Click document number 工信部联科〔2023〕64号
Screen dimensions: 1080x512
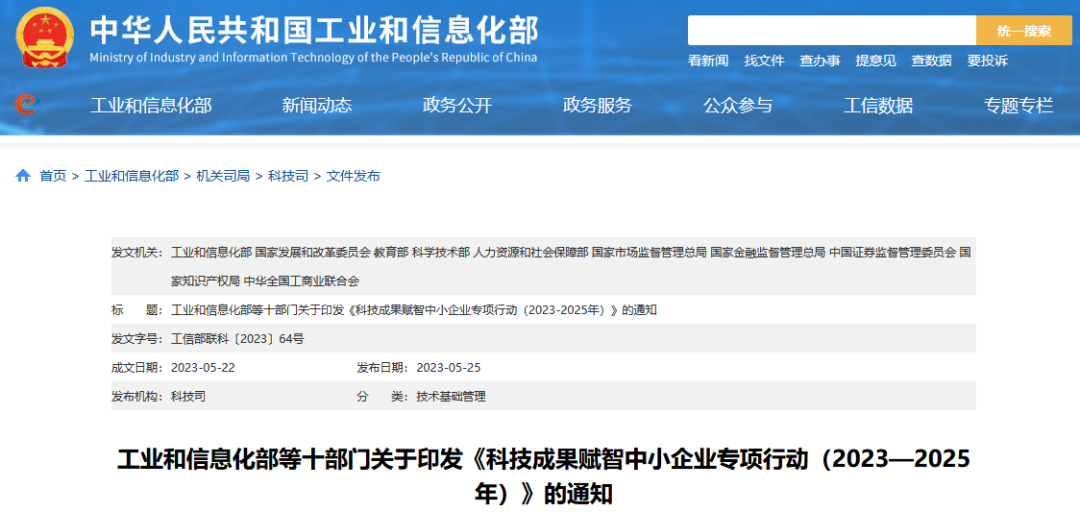(x=238, y=338)
